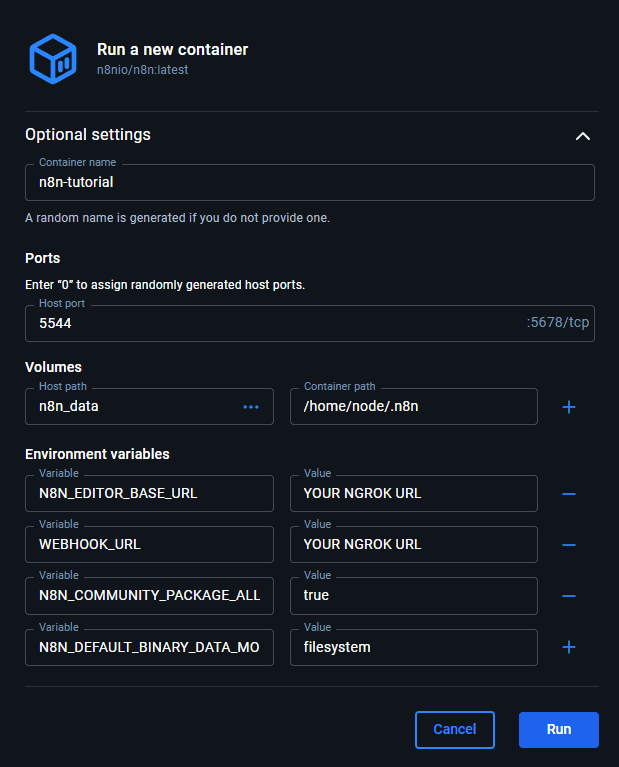Edit the value for N8N_EDITOR_BASE_URL
This screenshot has height=767, width=619.
click(413, 494)
